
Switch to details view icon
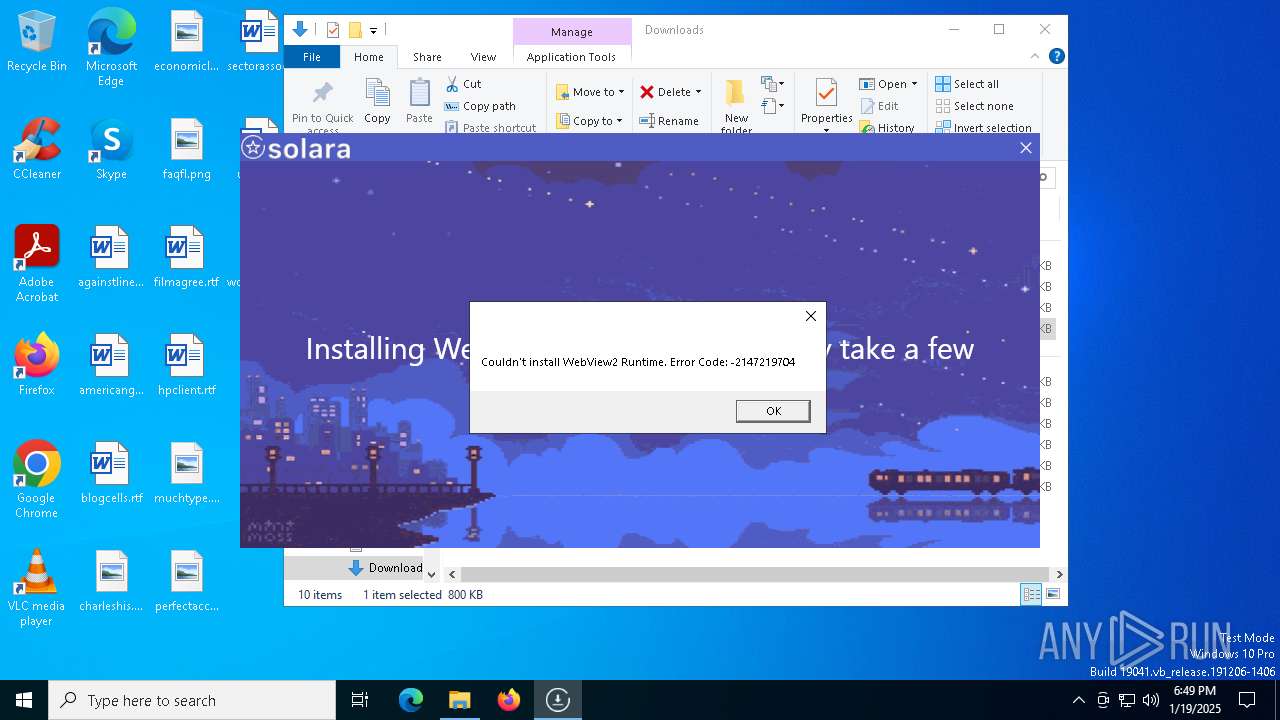1030,595
